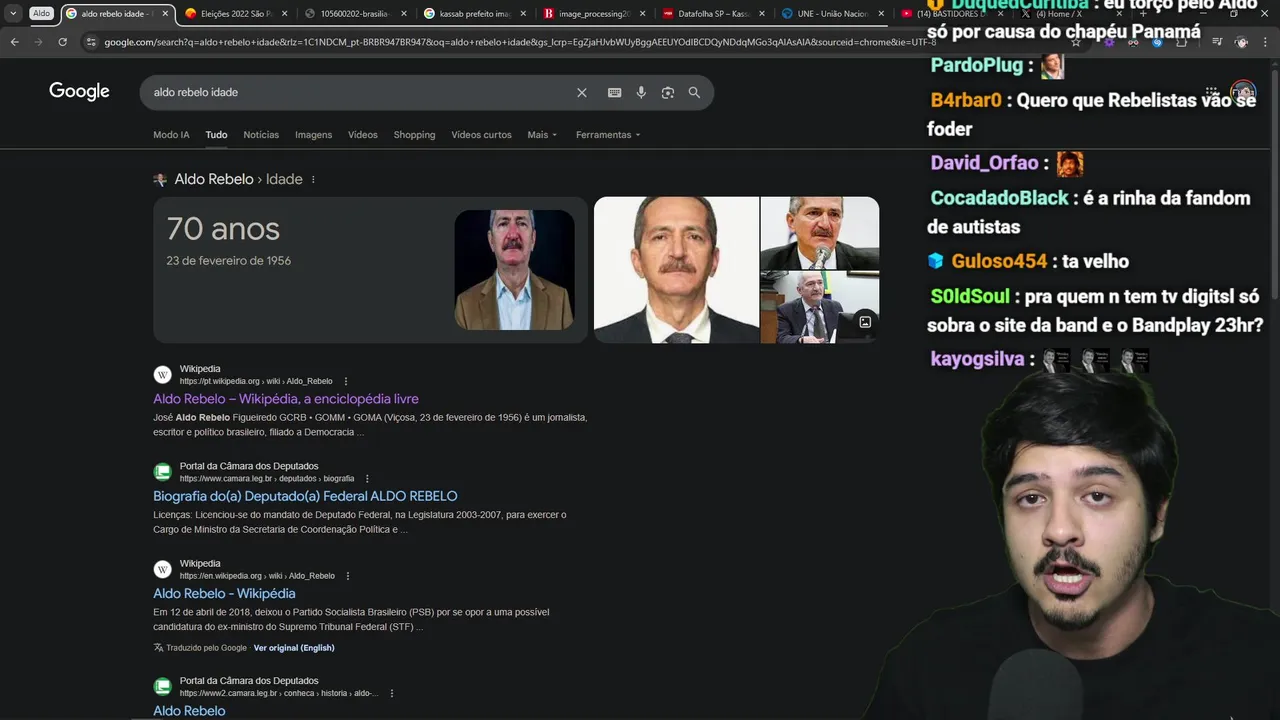Close the Eleições 2022 São Paulo tab

285,14
